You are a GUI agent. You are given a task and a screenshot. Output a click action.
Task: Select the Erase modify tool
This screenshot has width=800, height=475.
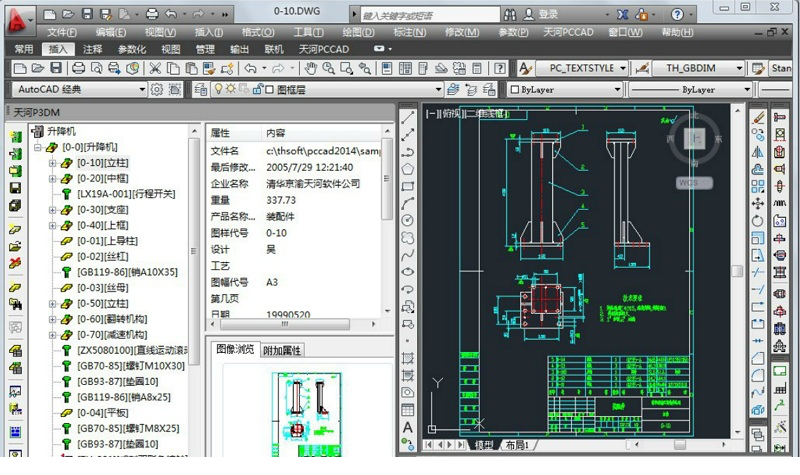click(758, 118)
